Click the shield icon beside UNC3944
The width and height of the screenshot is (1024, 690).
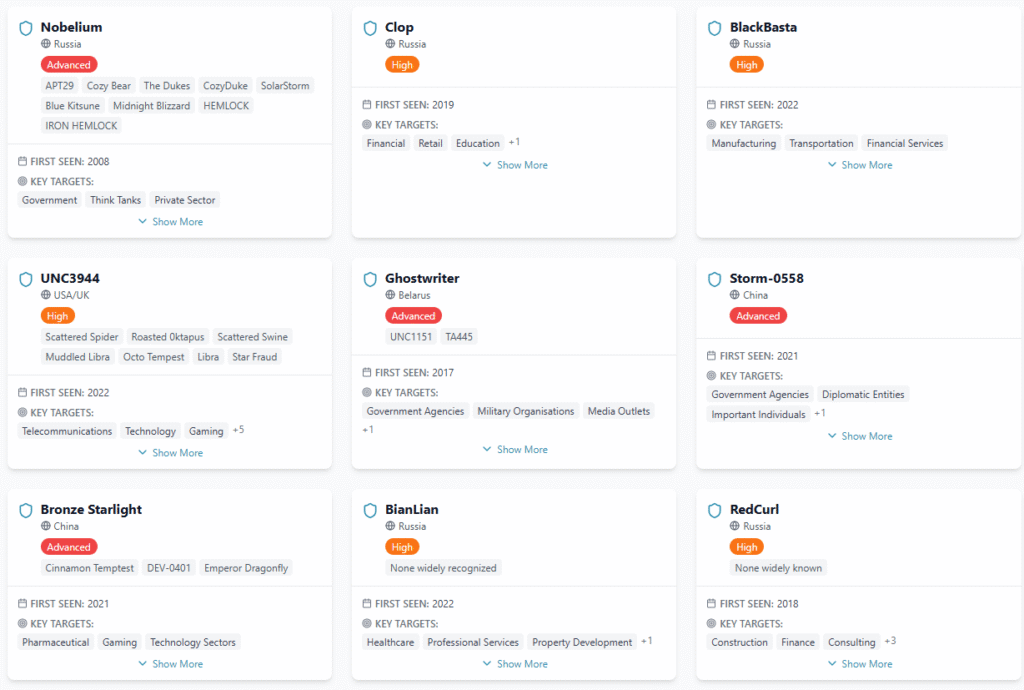coord(26,279)
